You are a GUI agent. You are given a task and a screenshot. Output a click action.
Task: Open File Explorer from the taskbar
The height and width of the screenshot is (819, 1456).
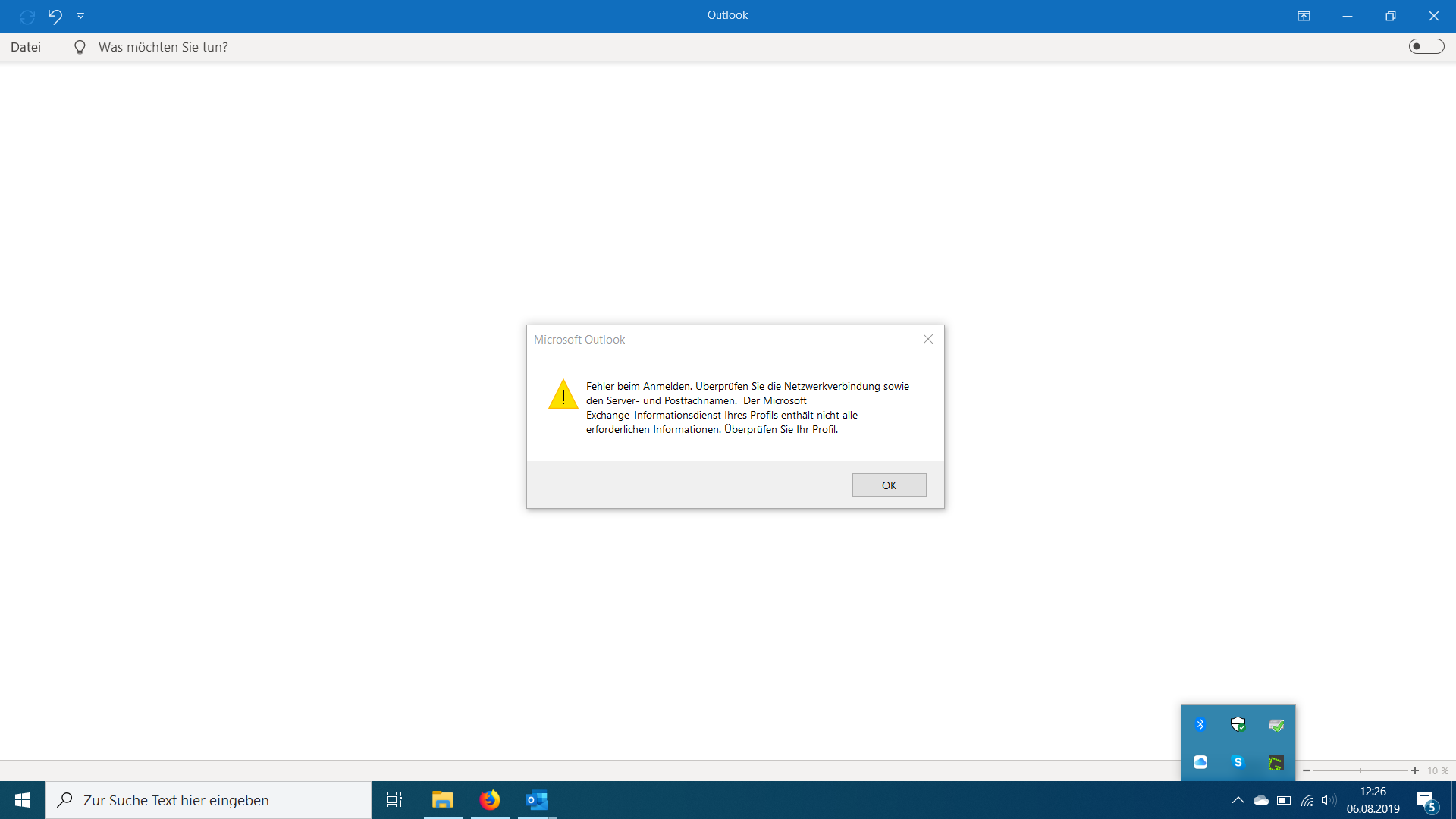(443, 800)
